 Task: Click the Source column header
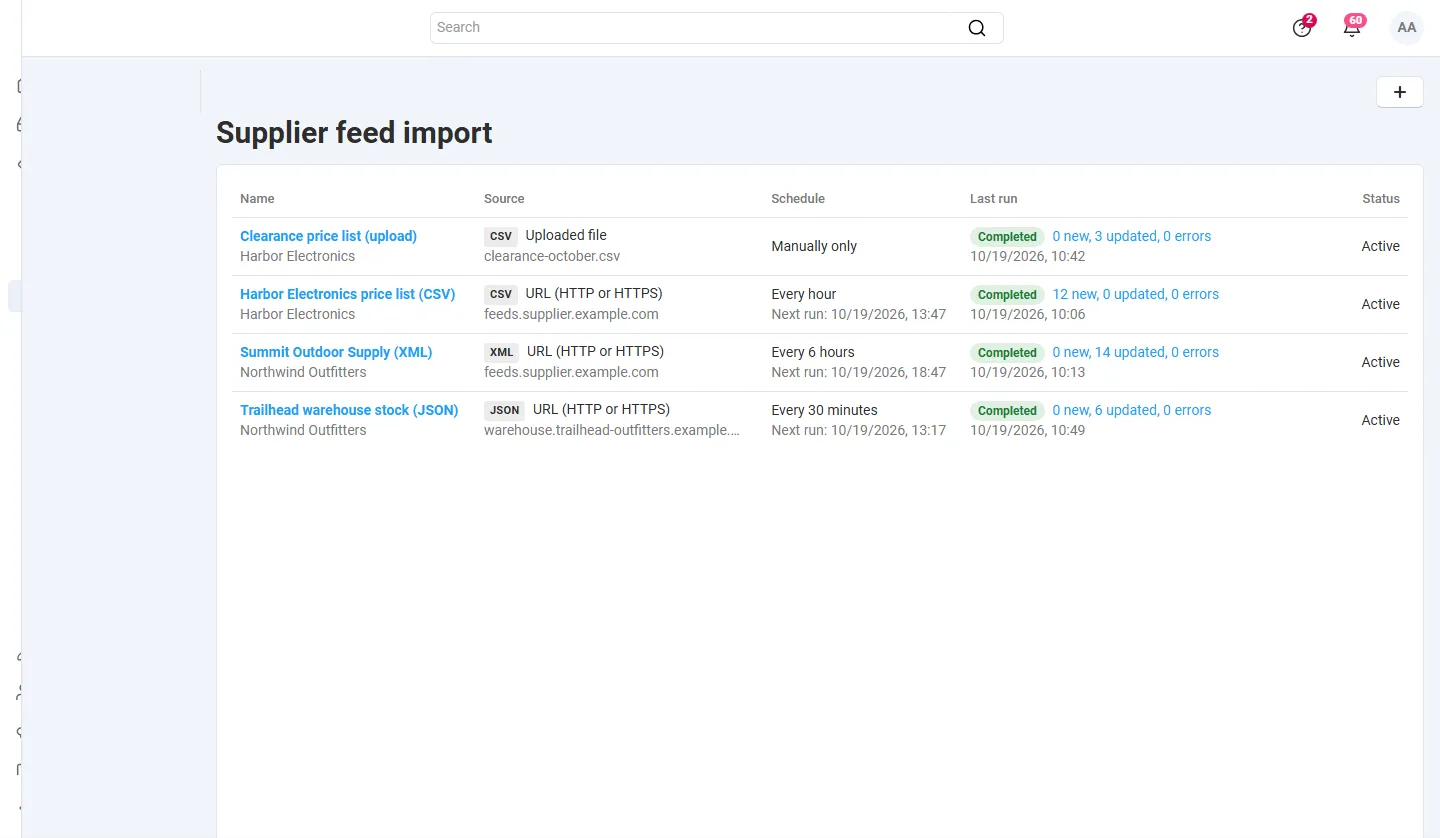[504, 199]
